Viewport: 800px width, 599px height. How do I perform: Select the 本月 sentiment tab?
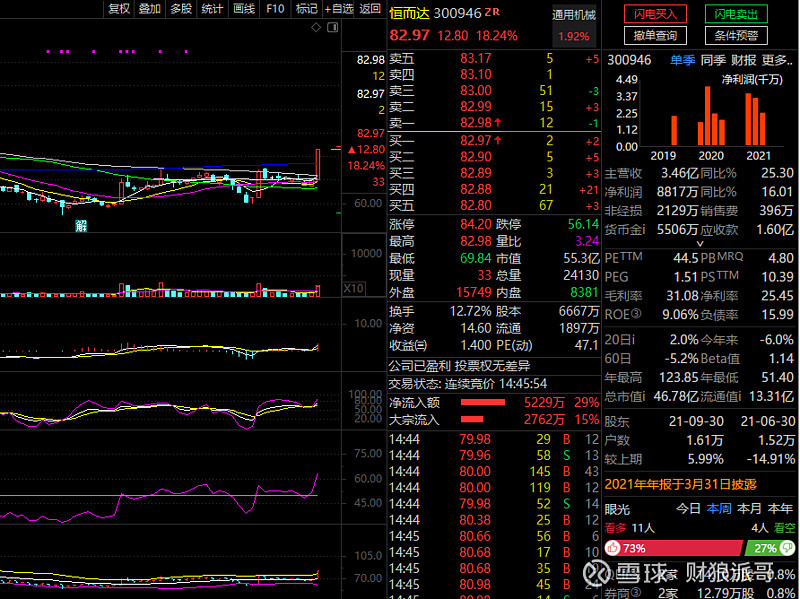(749, 509)
